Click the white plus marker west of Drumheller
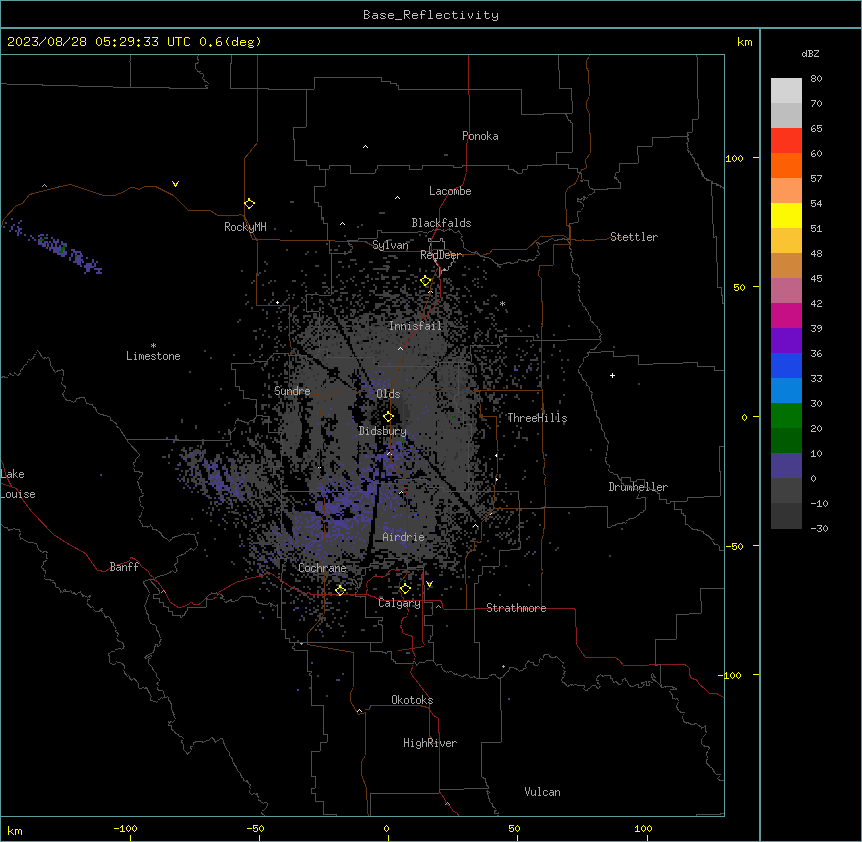Viewport: 862px width, 842px height. point(612,375)
